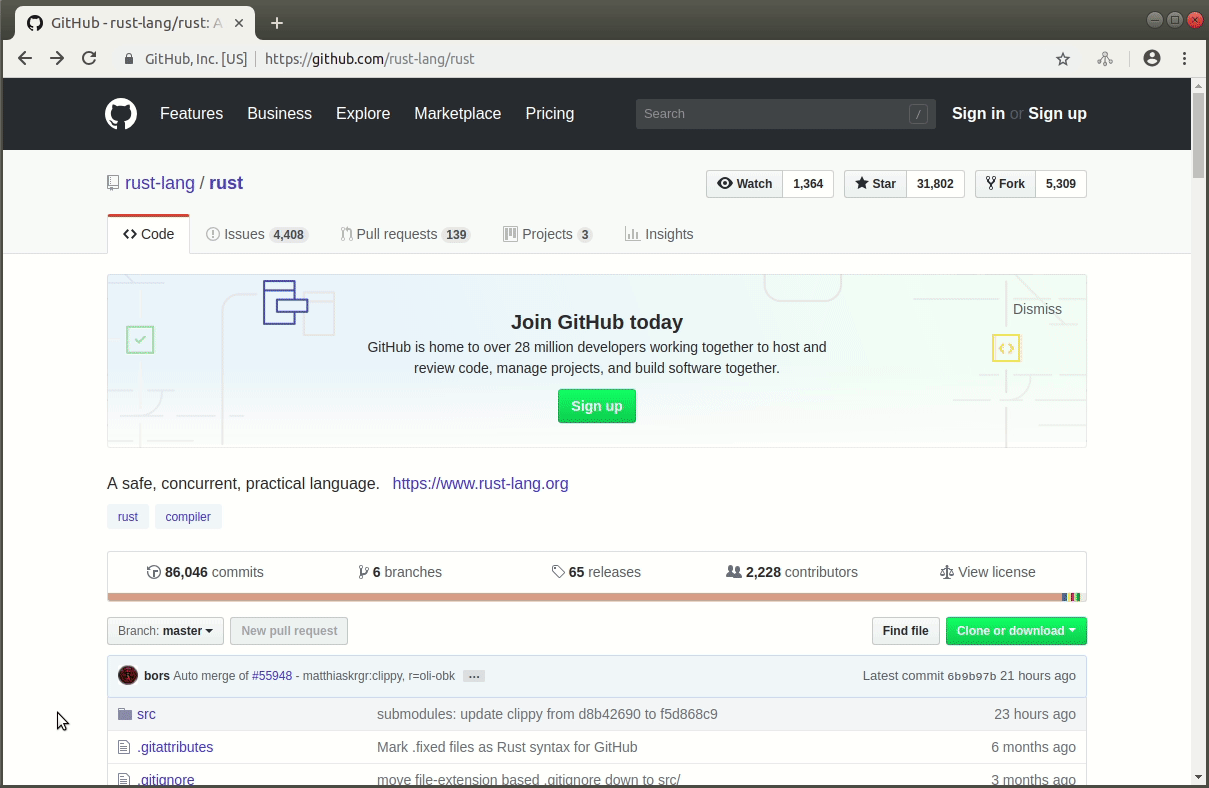Image resolution: width=1209 pixels, height=788 pixels.
Task: Click the bors avatar image
Action: (x=128, y=675)
